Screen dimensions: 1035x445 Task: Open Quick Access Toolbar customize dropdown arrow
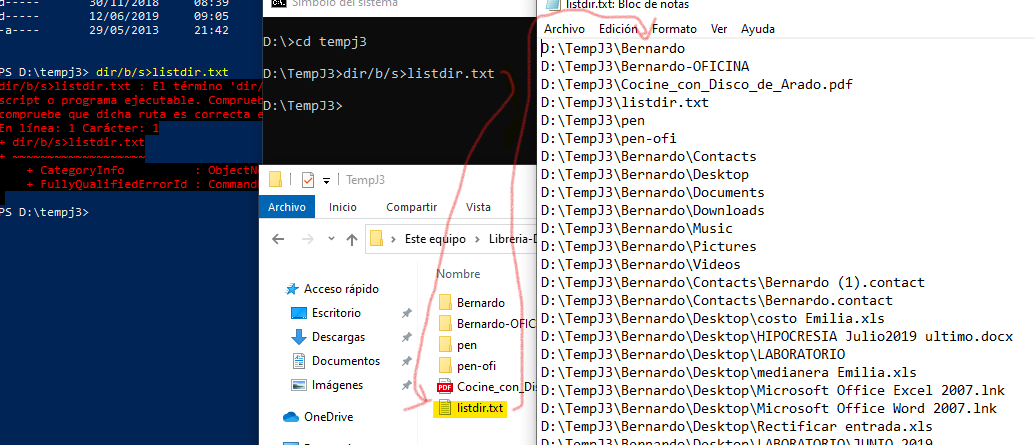[x=326, y=181]
